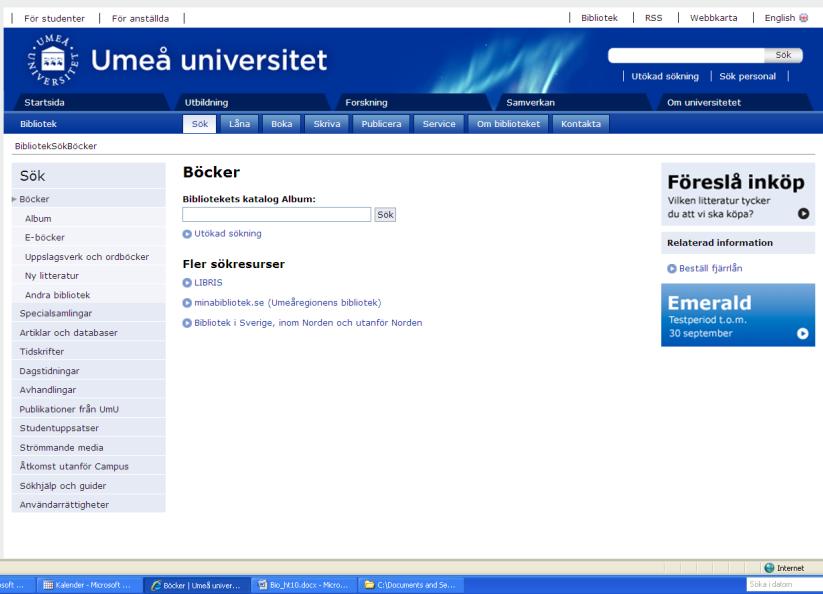Screen dimensions: 823x594
Task: Select the Kontakta library tab
Action: coord(581,124)
